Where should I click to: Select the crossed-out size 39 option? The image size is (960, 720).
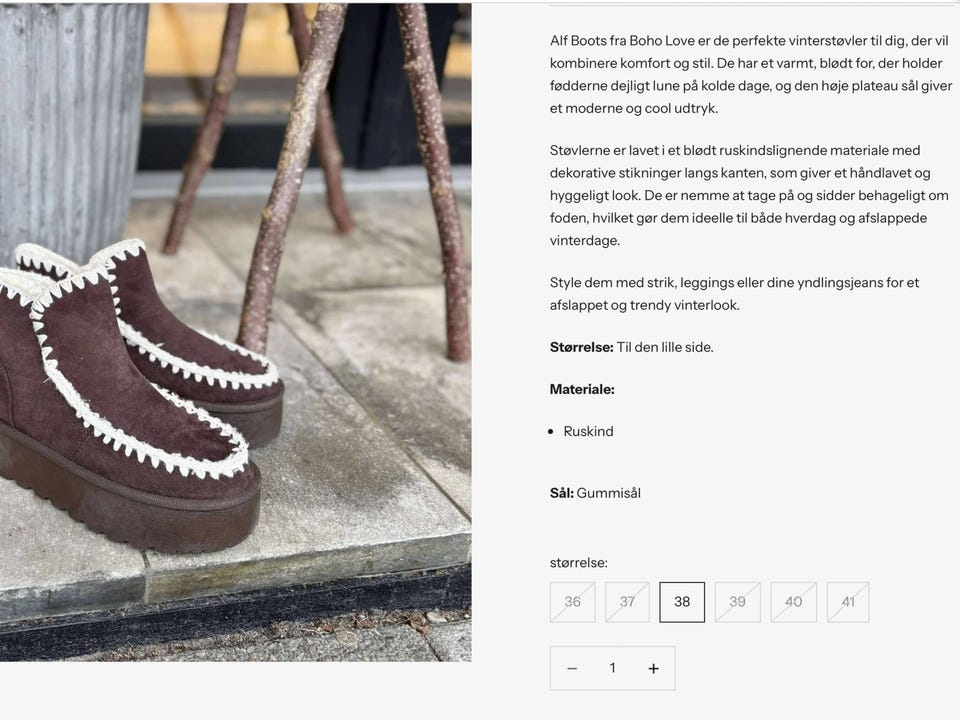738,602
